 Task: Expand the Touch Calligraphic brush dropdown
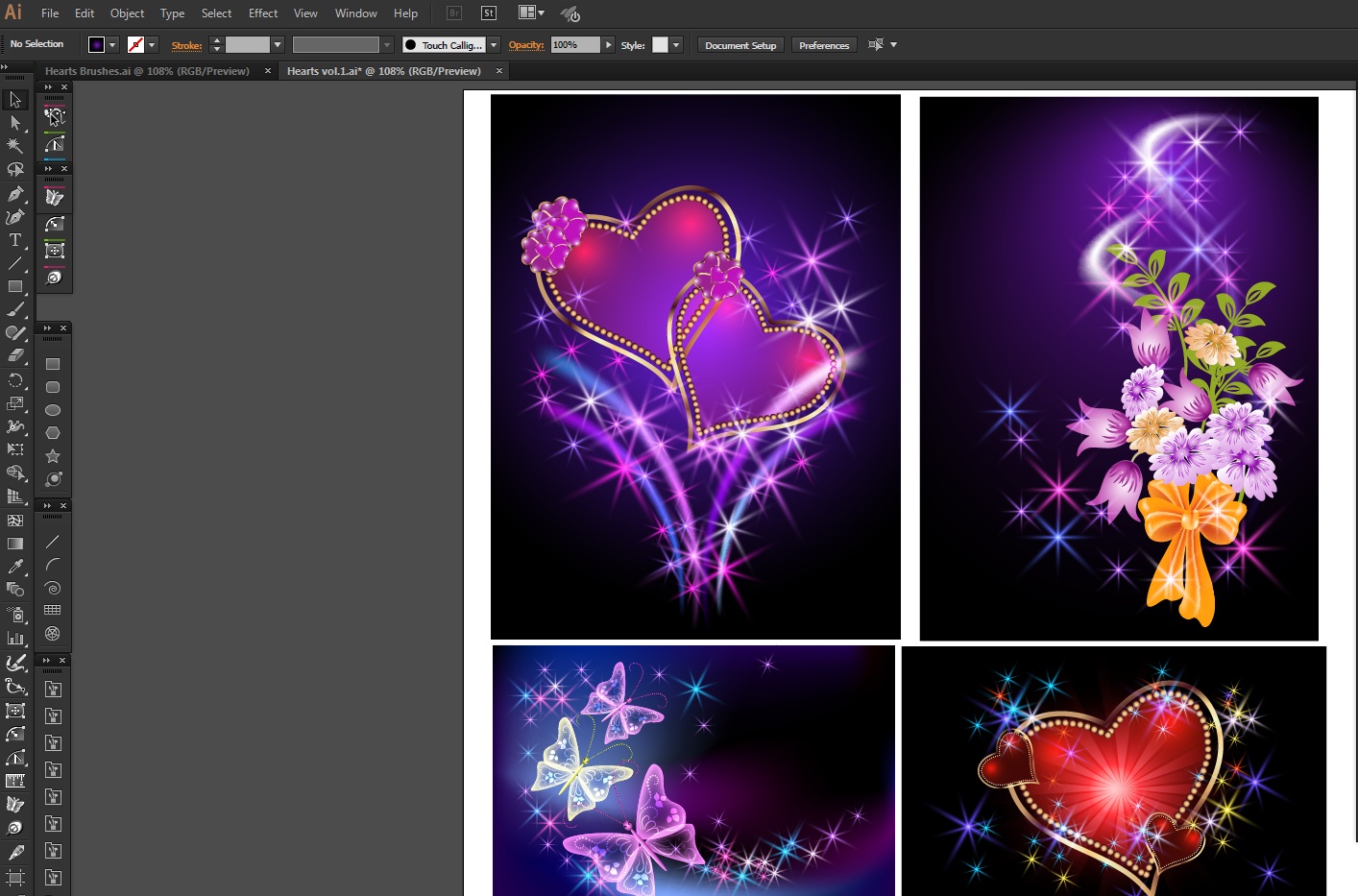pos(494,45)
